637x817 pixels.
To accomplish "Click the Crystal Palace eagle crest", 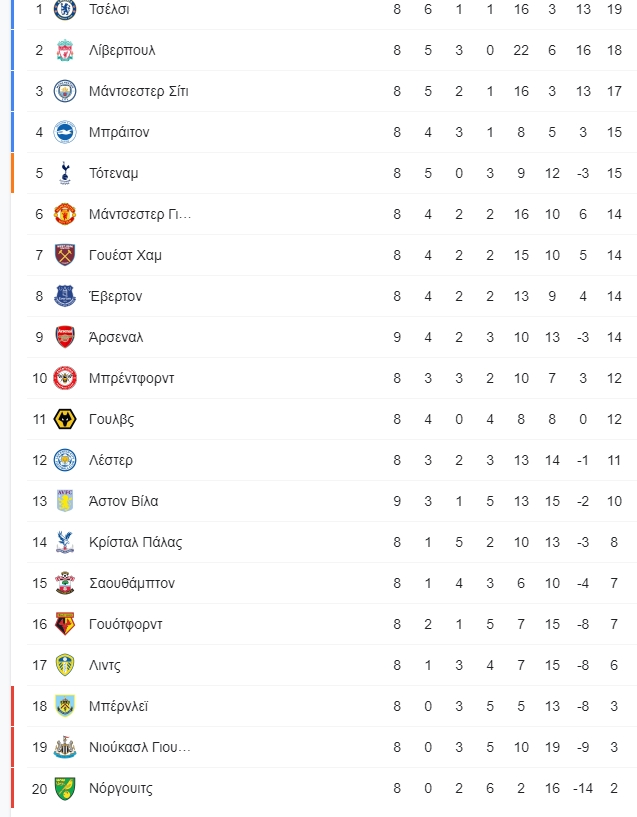I will [65, 542].
